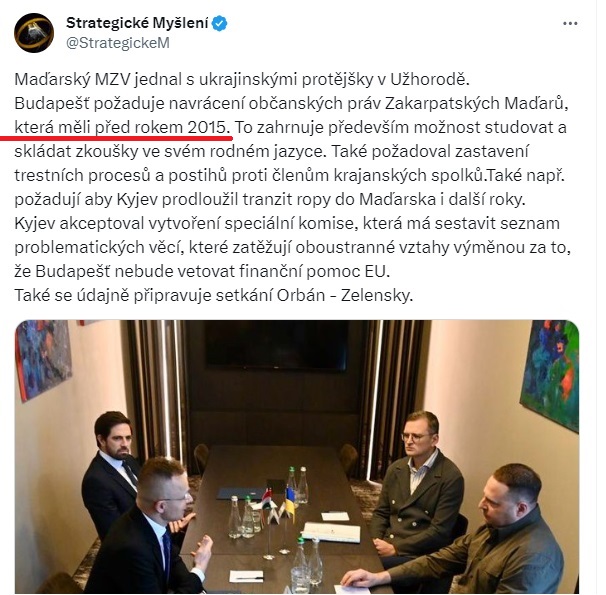
Task: Select the first line about Užhorodě
Action: click(x=242, y=79)
